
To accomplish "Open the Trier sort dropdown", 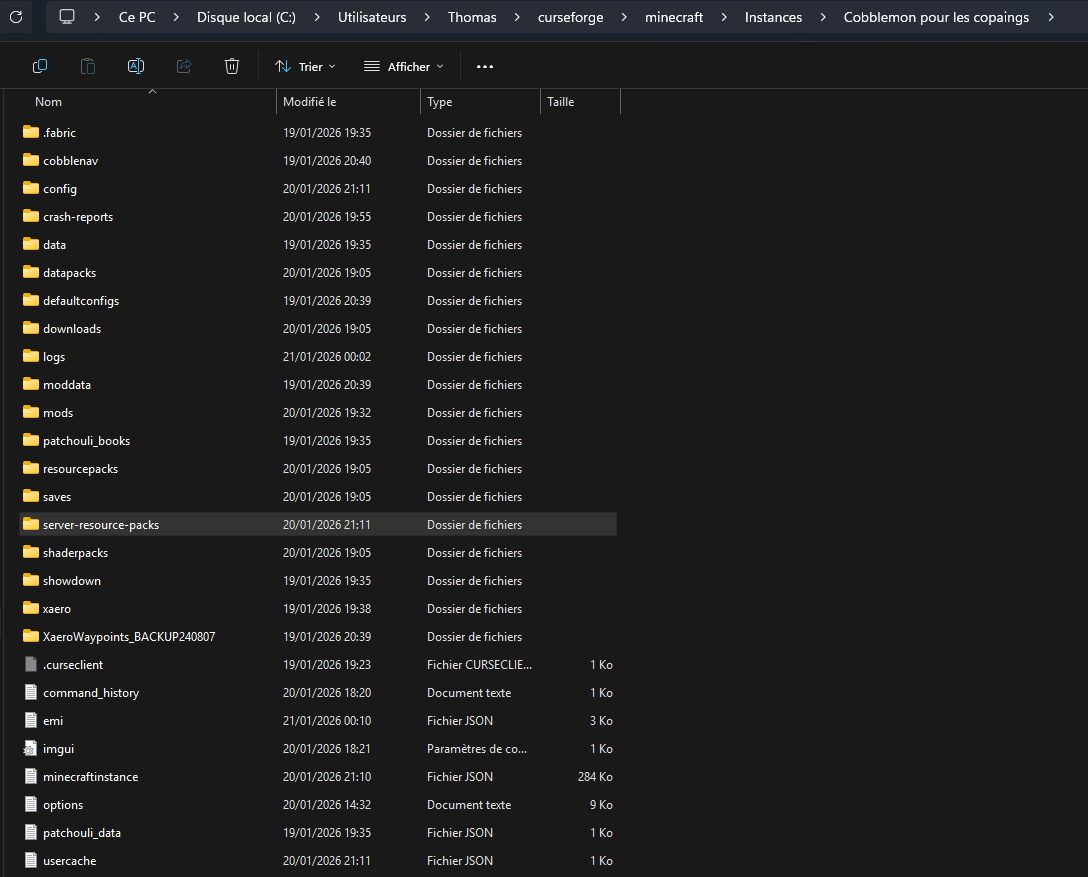I will pyautogui.click(x=305, y=67).
